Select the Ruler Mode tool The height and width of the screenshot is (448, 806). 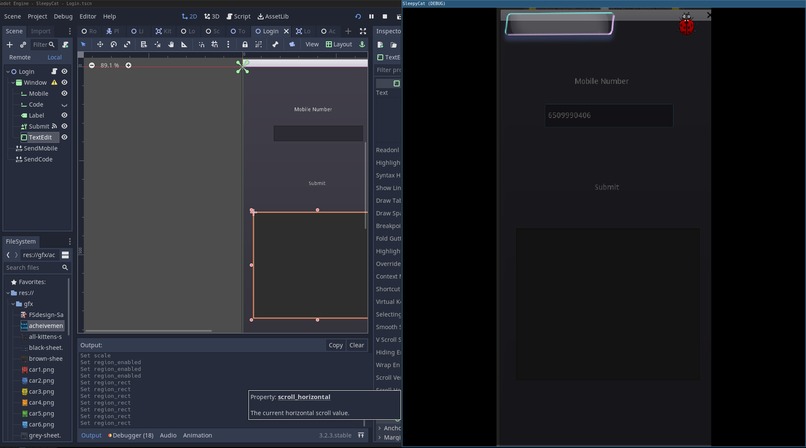tap(184, 45)
